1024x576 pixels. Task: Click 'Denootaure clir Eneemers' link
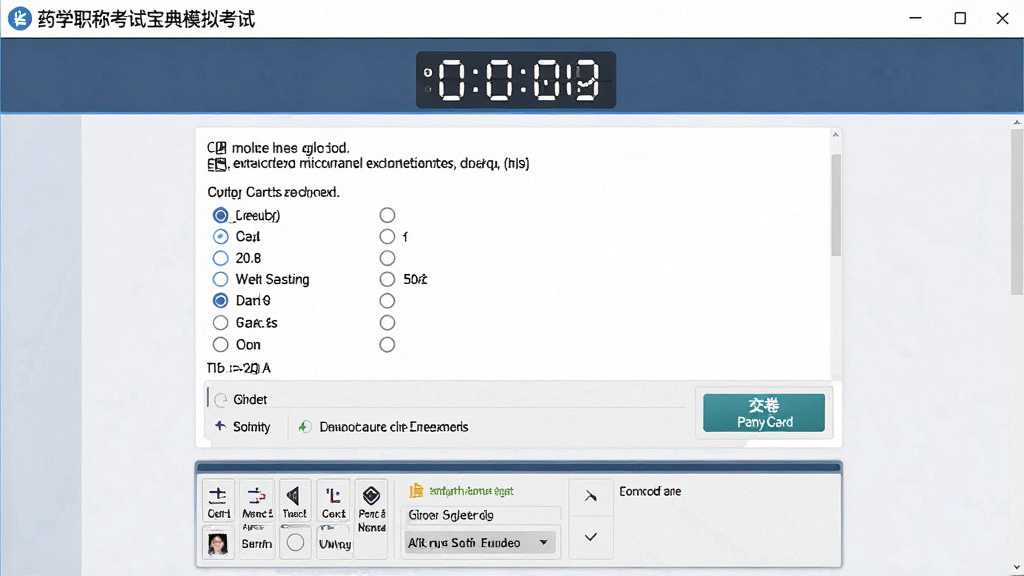click(x=384, y=427)
